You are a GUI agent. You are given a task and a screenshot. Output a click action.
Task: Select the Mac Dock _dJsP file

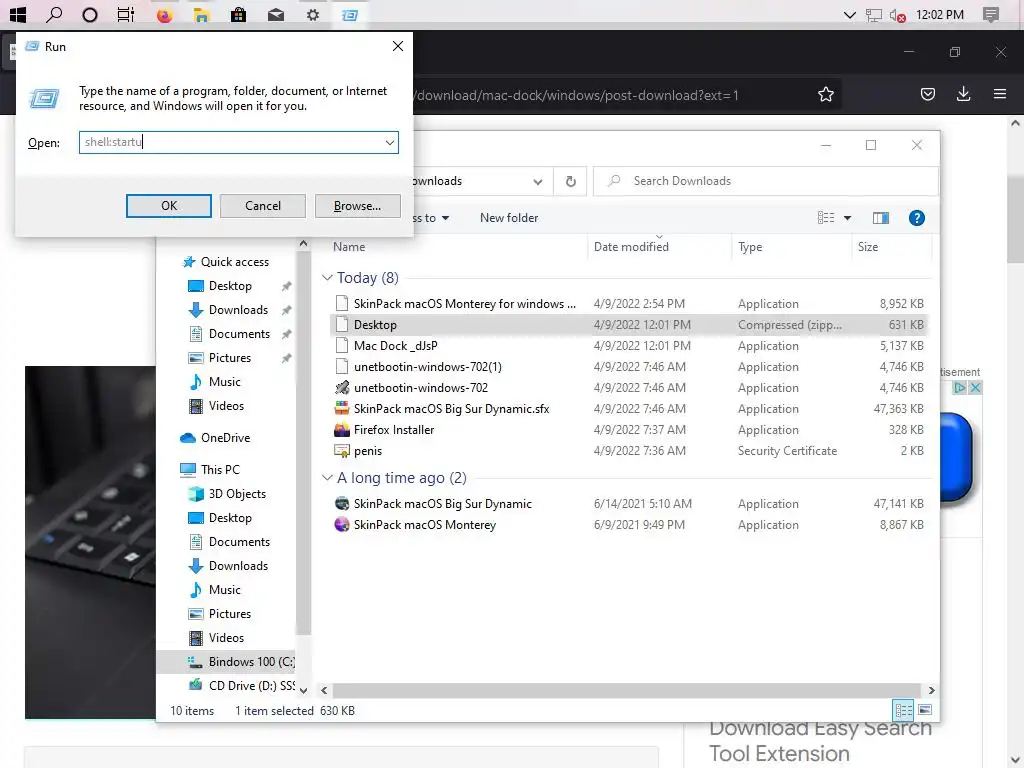point(395,345)
